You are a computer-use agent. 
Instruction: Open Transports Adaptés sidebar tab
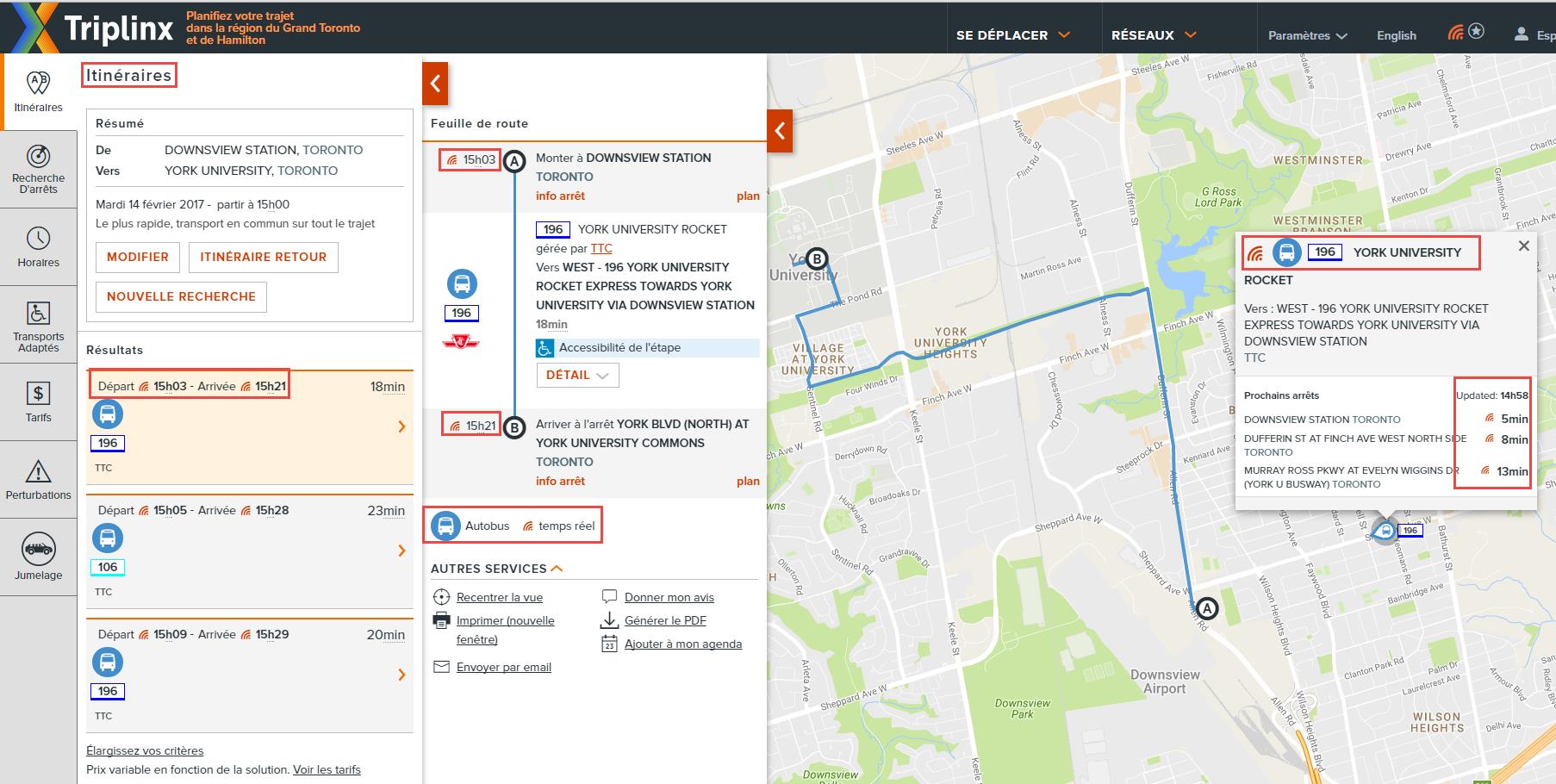[38, 326]
